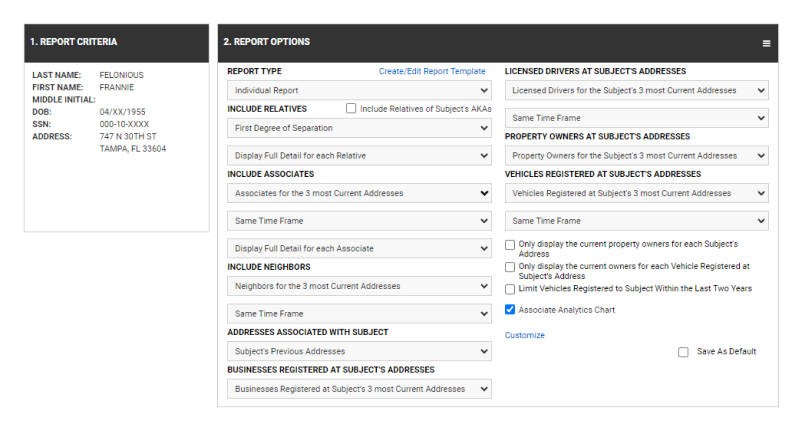
Task: Open the Report Options hamburger menu icon
Action: [766, 43]
